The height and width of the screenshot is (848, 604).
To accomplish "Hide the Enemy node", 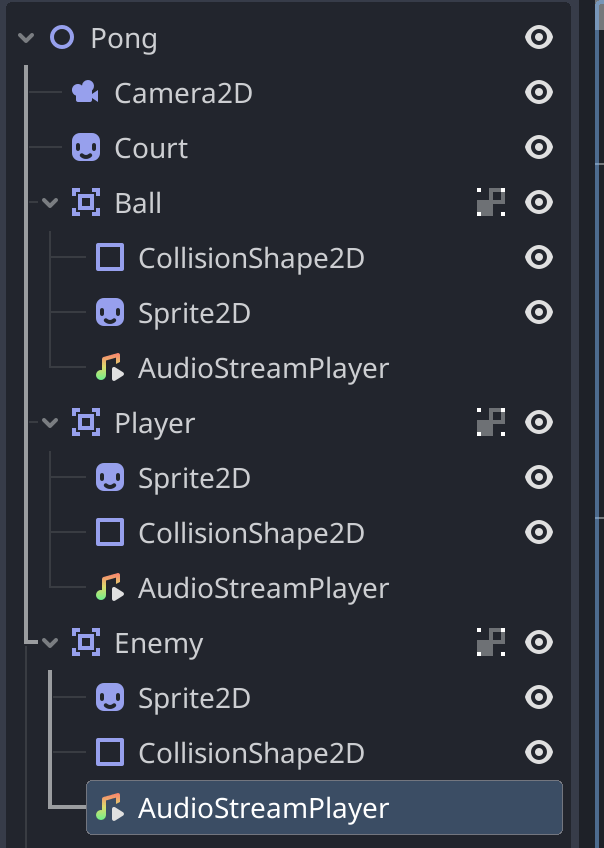I will coord(539,643).
